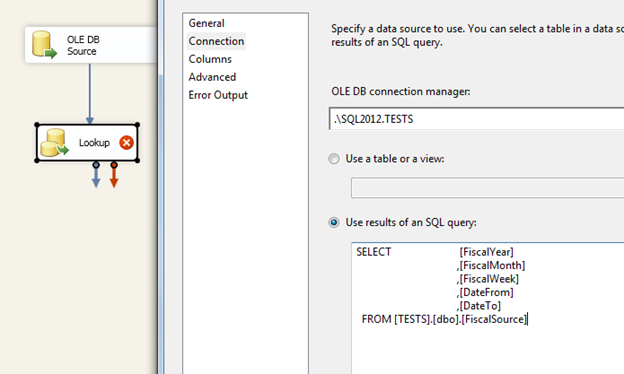
Task: Click the SELECT keyword in the query
Action: click(374, 252)
